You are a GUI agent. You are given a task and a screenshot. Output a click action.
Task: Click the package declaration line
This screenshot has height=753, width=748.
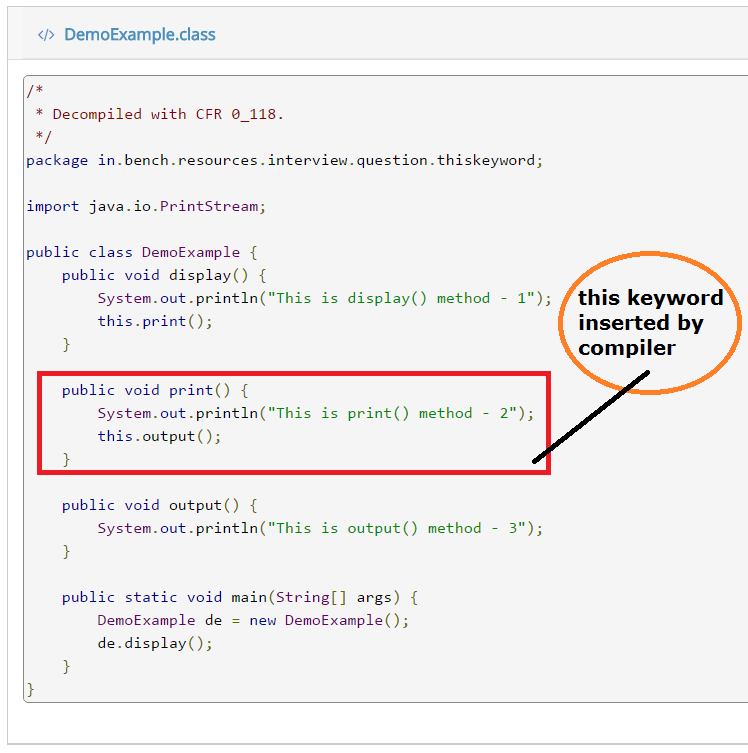[x=284, y=160]
